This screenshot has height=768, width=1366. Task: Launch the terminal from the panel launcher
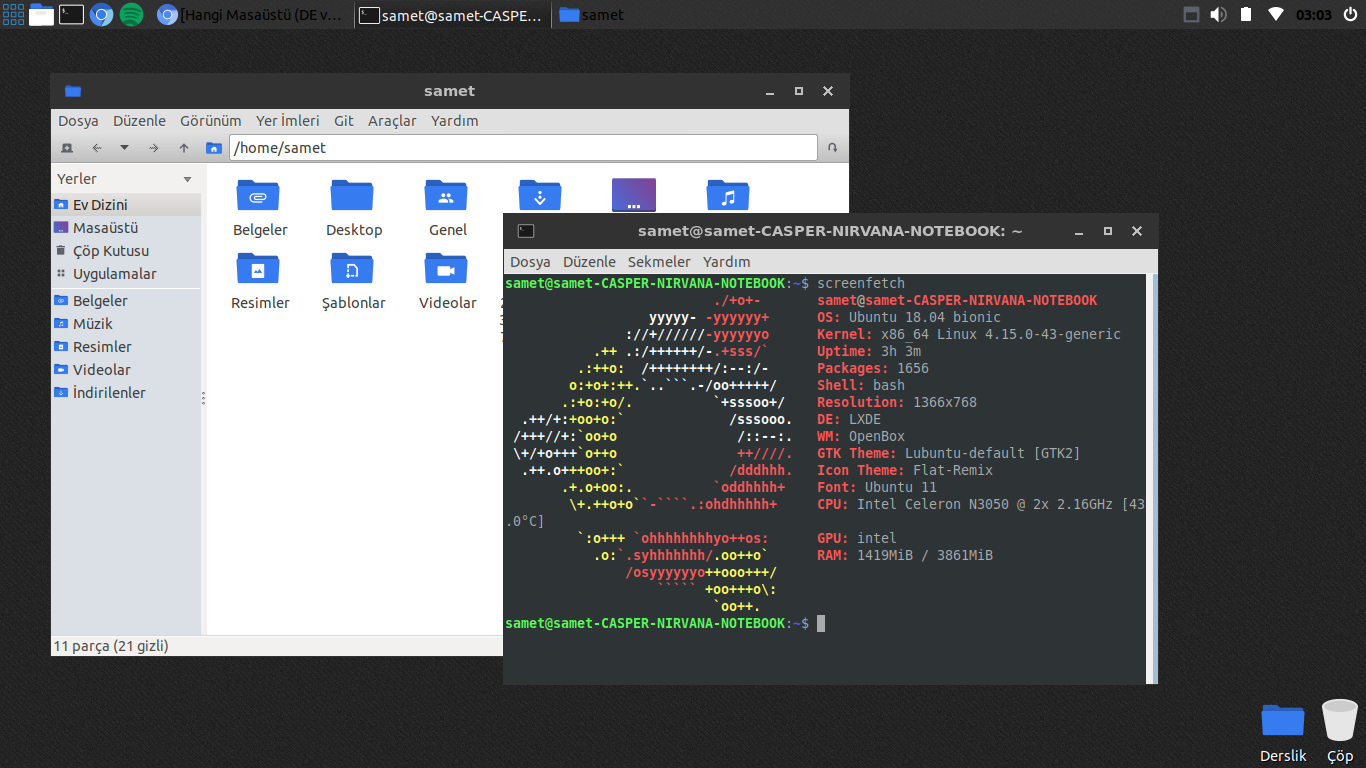(71, 14)
